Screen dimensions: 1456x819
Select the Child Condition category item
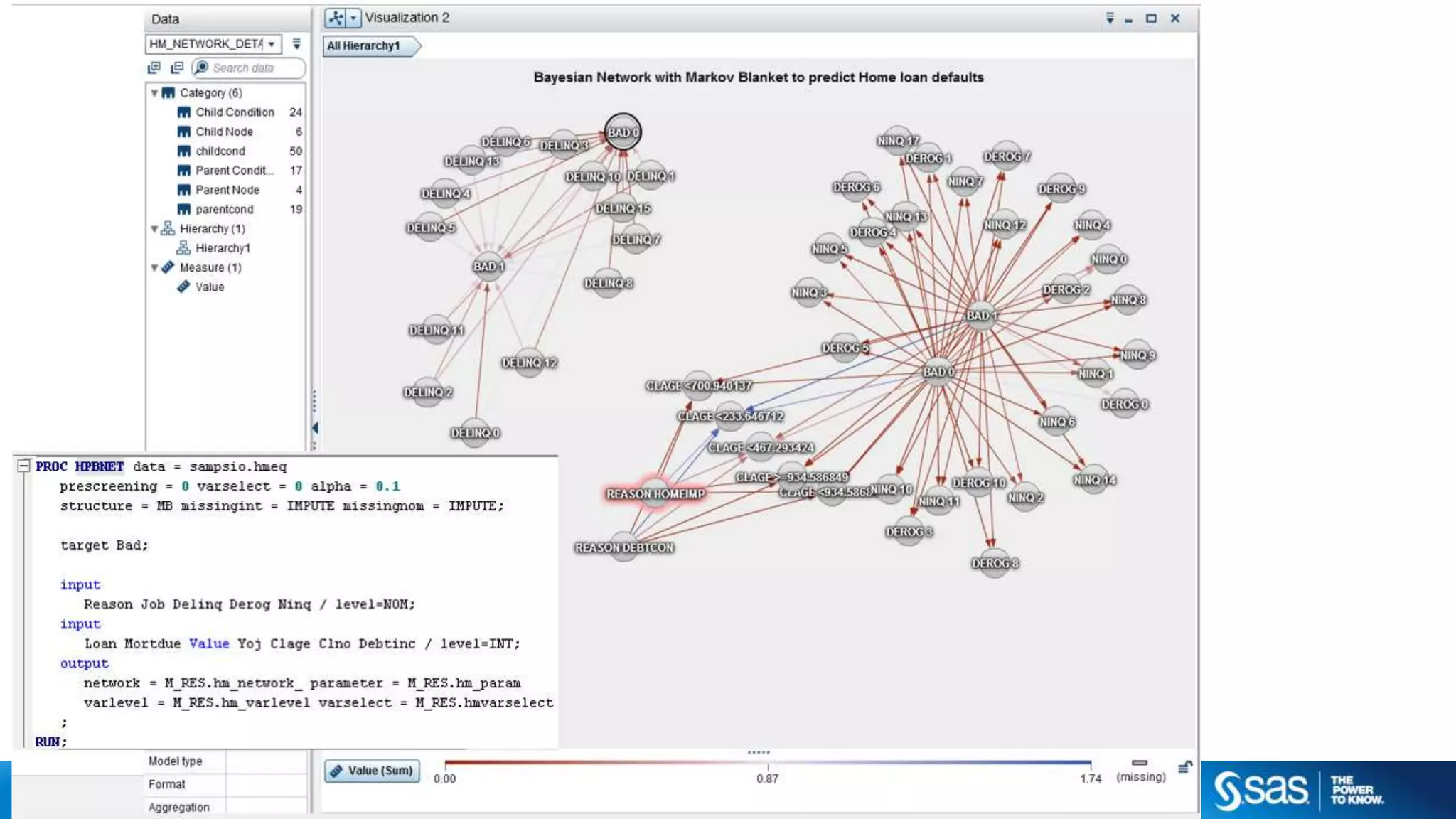(x=235, y=112)
